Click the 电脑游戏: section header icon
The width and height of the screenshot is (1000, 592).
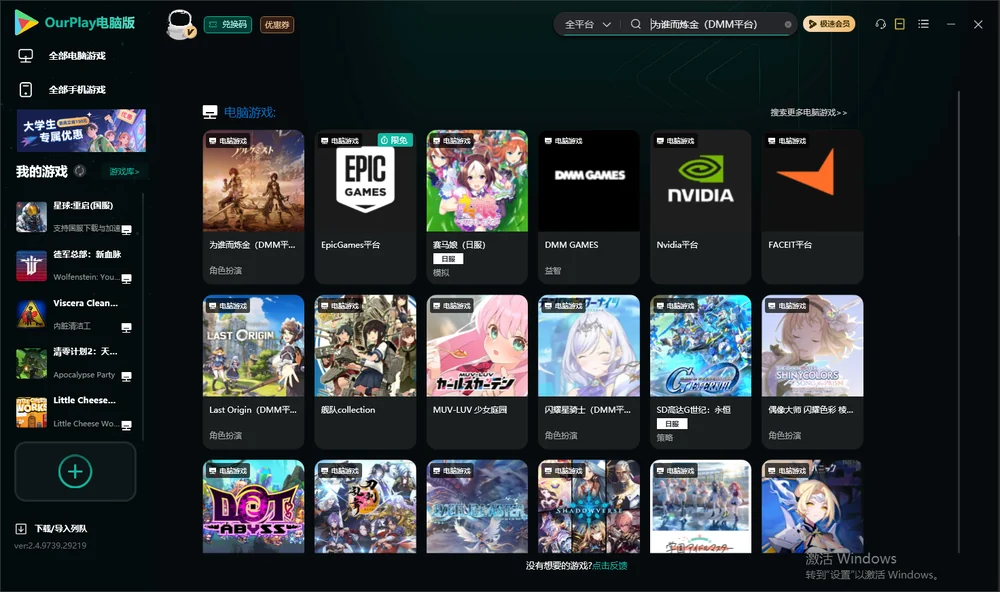coord(210,112)
